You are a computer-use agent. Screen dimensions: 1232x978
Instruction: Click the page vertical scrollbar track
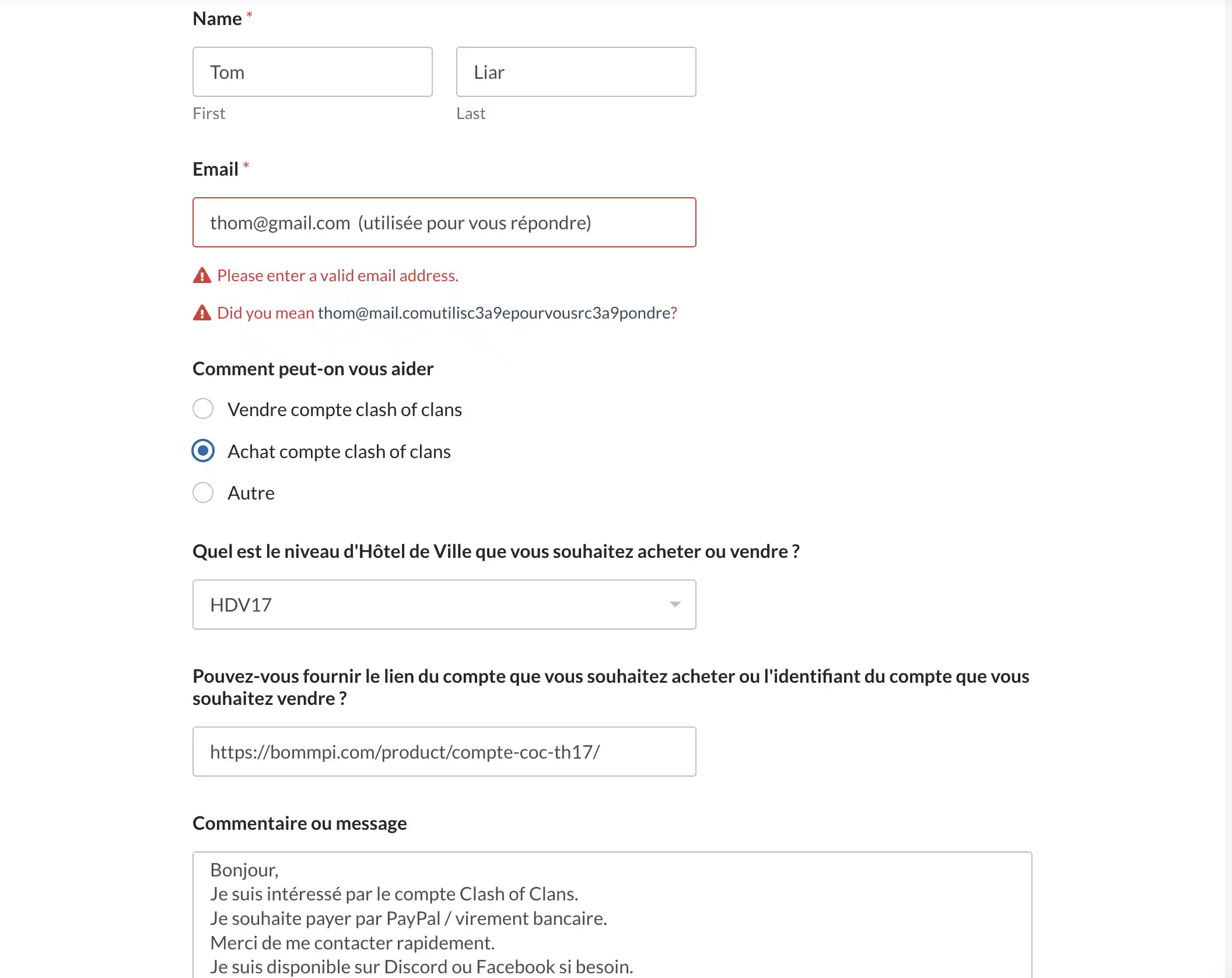click(x=1228, y=489)
